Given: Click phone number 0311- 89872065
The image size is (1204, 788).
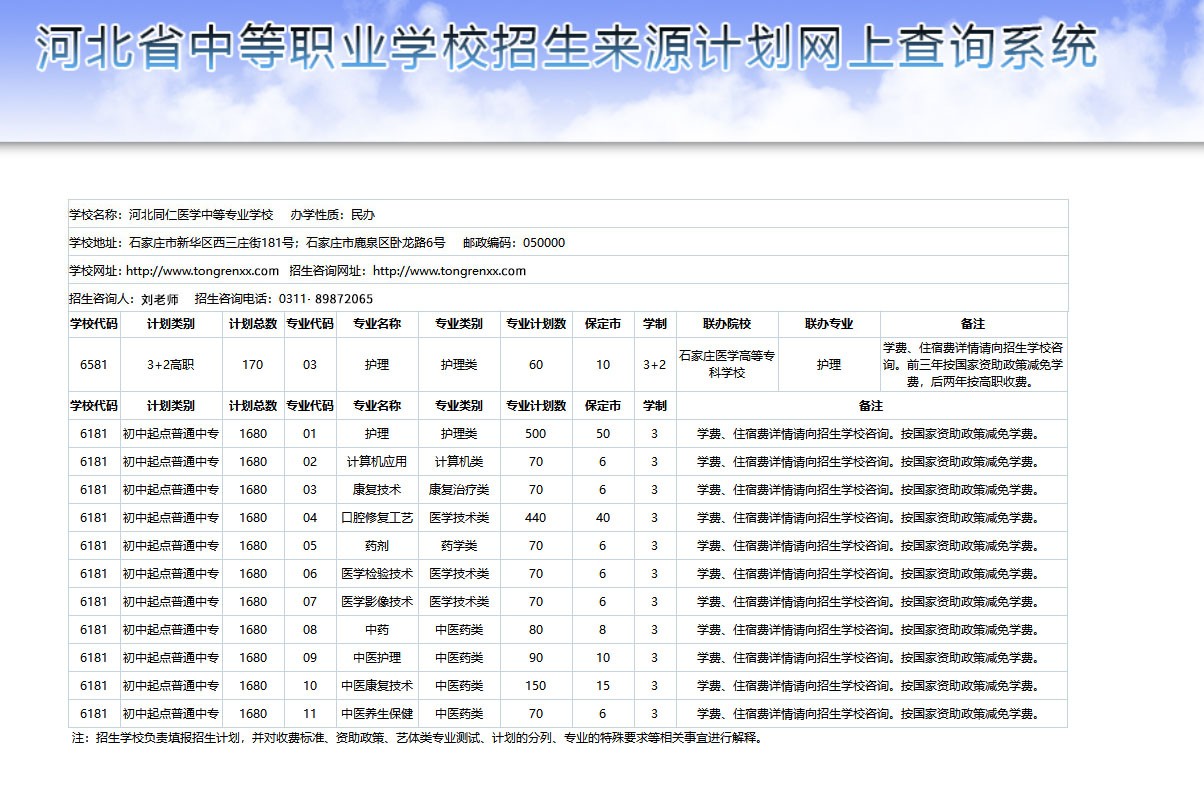Looking at the screenshot, I should point(326,299).
